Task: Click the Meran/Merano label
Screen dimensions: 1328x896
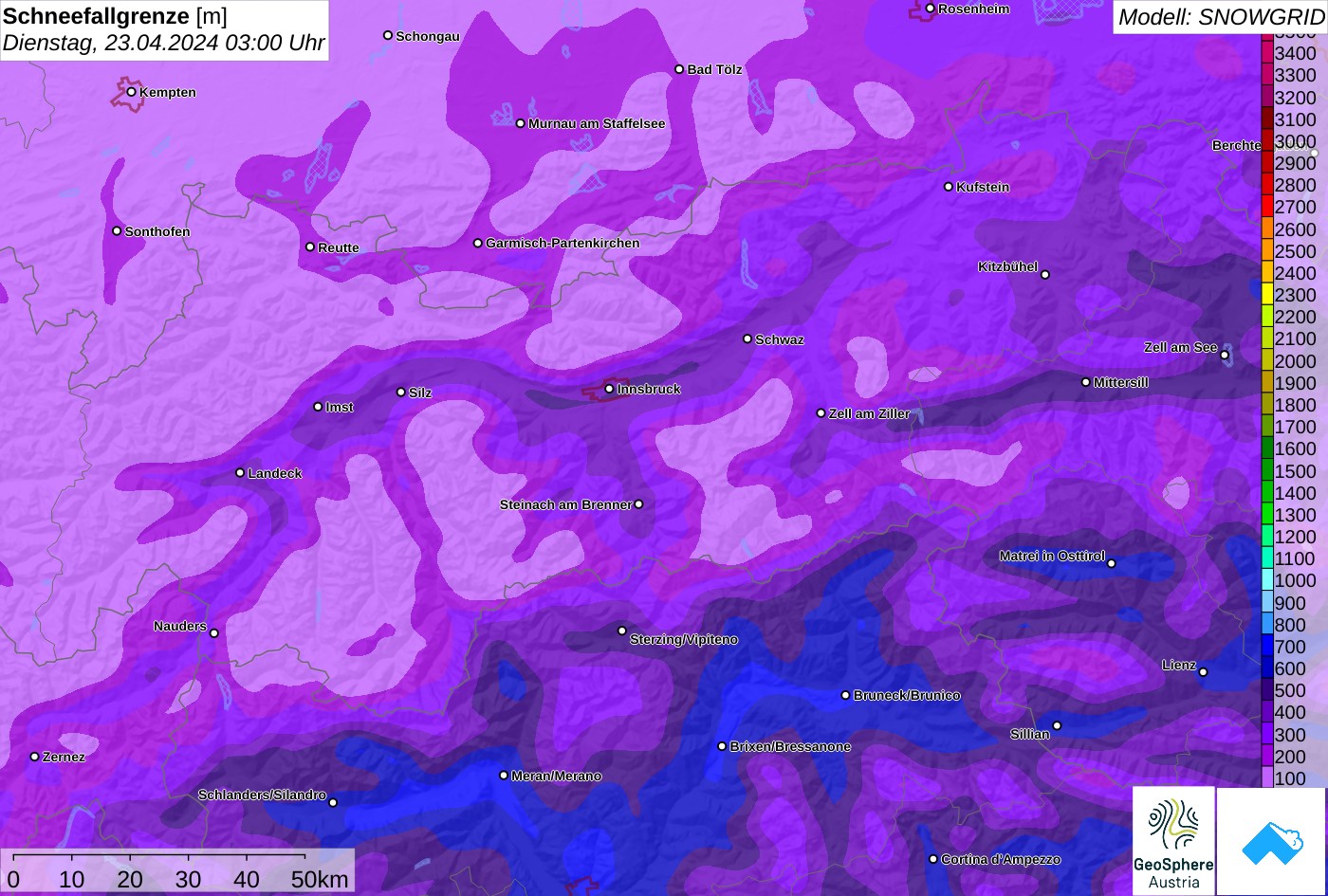Action: (x=557, y=776)
